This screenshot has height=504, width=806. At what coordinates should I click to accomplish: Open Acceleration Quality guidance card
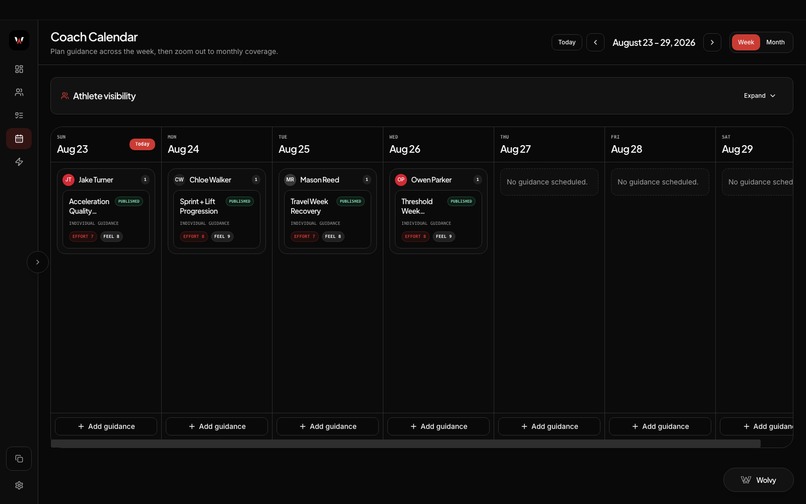tap(106, 220)
